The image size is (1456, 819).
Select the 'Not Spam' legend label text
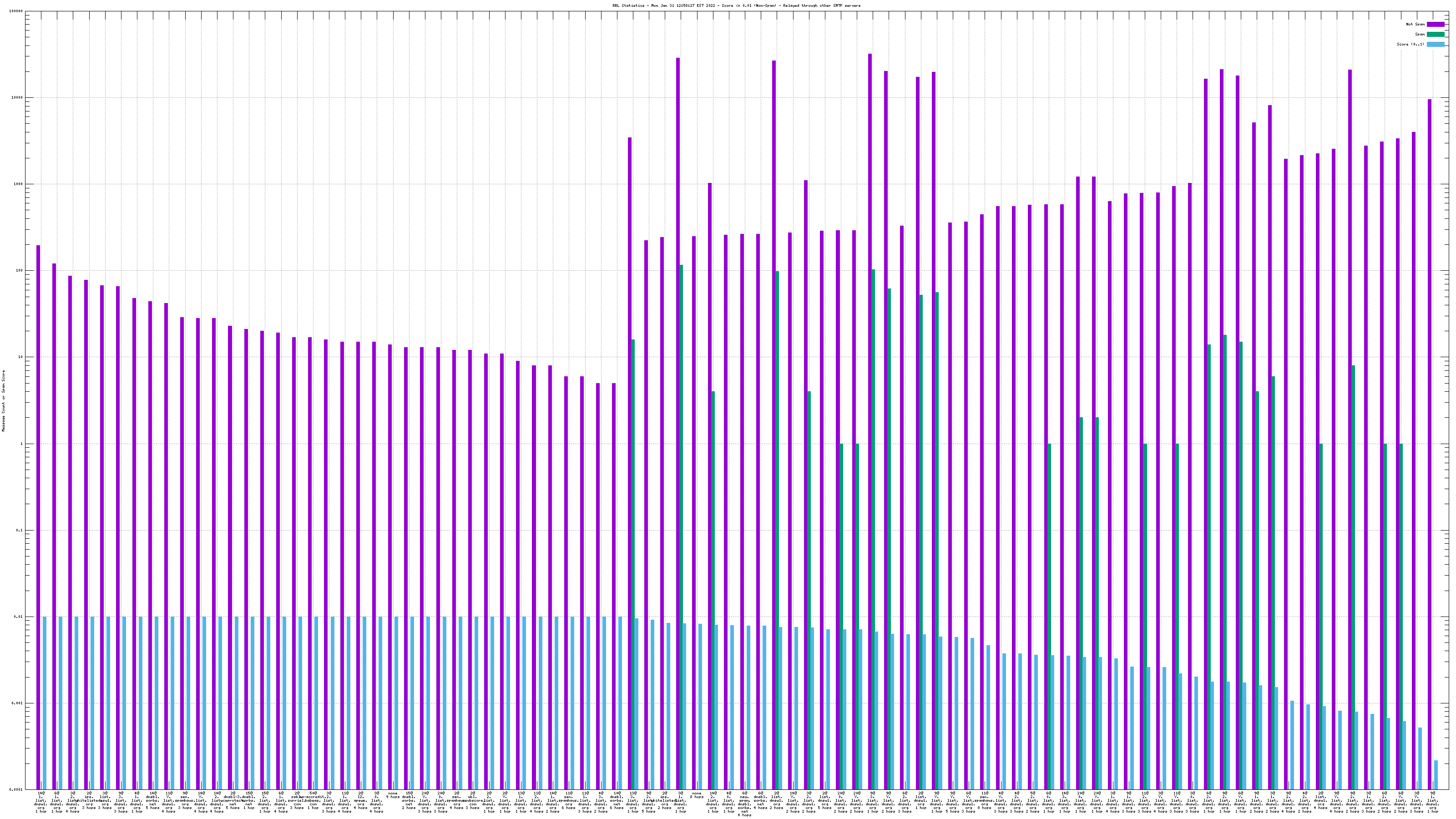pyautogui.click(x=1416, y=24)
